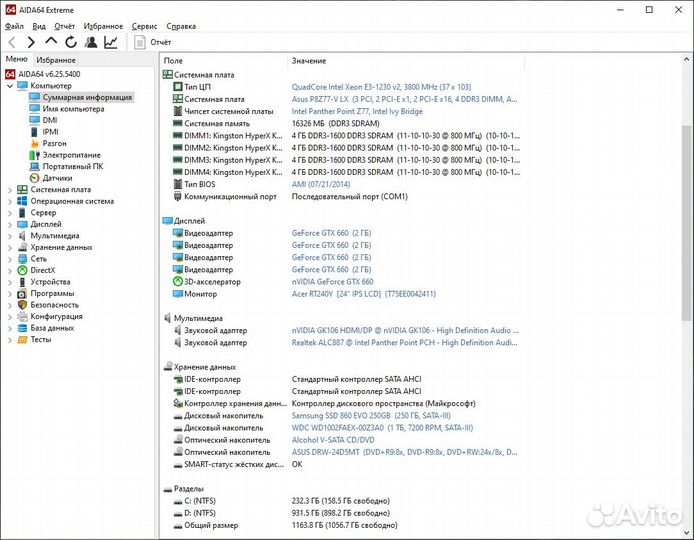Open Samsung SSD 860 EVO 250GB link

(371, 416)
